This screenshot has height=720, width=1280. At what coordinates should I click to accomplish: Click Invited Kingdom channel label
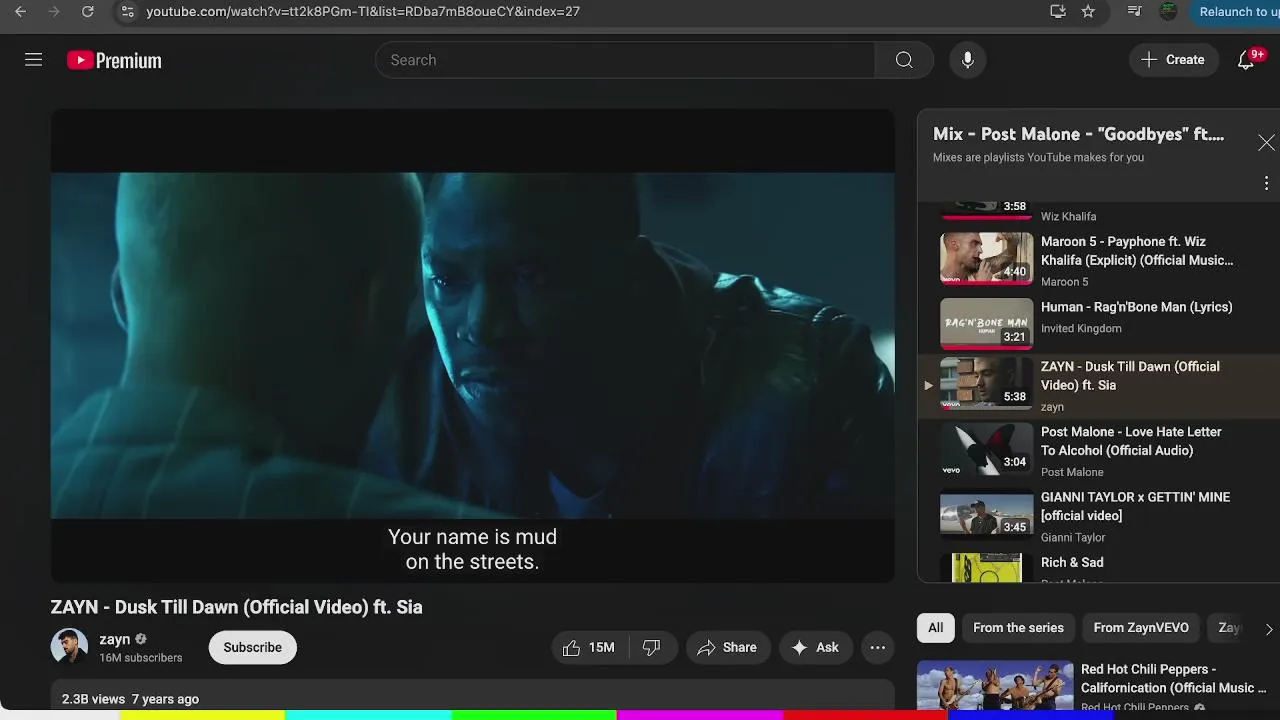click(x=1081, y=328)
